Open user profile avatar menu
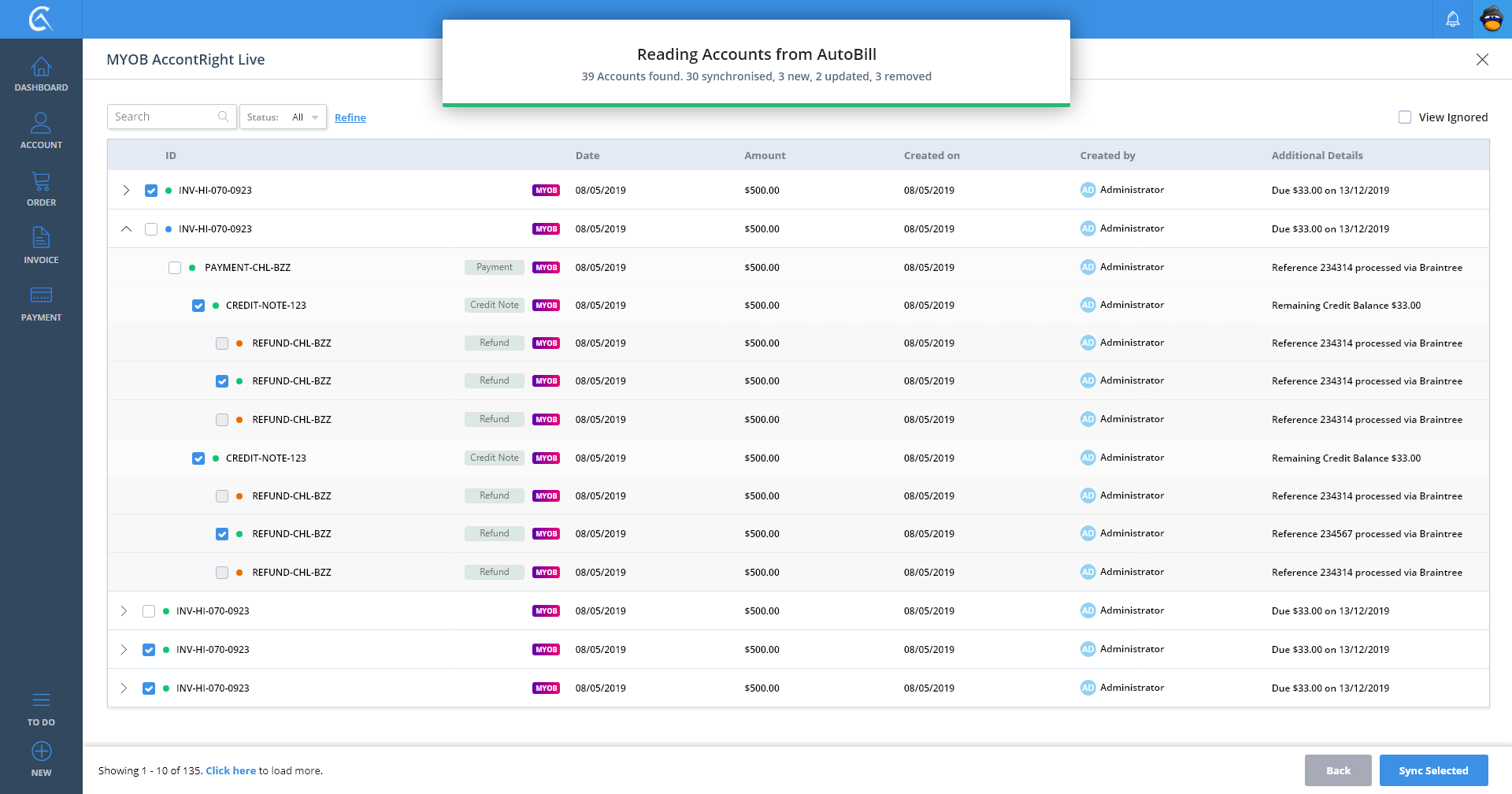Image resolution: width=1512 pixels, height=794 pixels. (x=1492, y=19)
